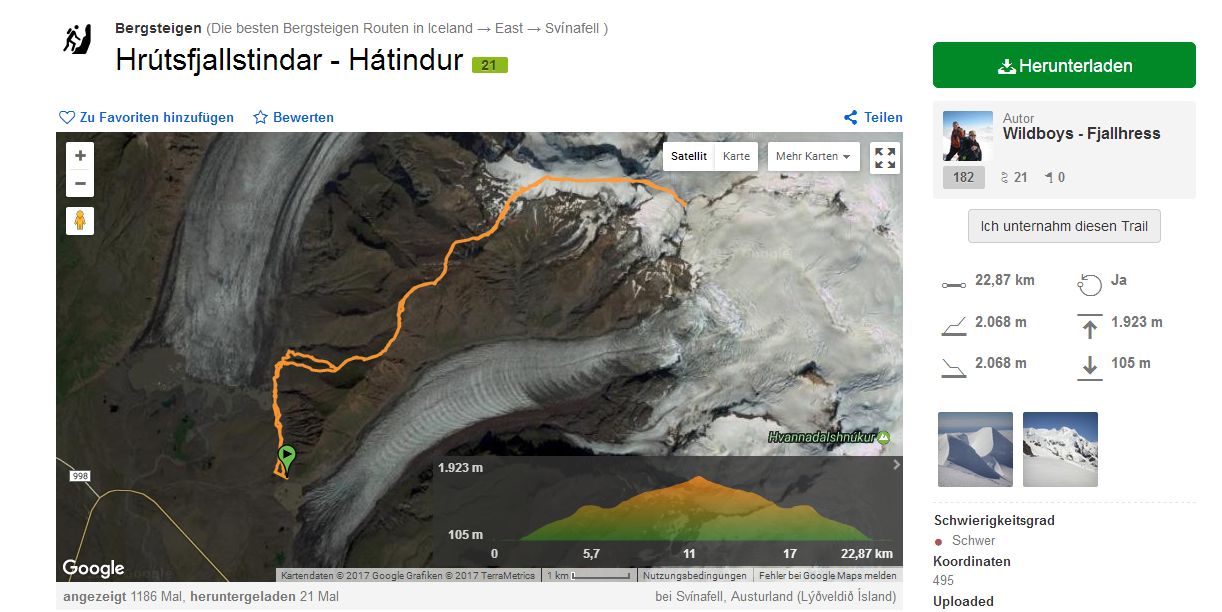Add trail to favorites with heart
Image resolution: width=1222 pixels, height=612 pixels.
coord(146,117)
